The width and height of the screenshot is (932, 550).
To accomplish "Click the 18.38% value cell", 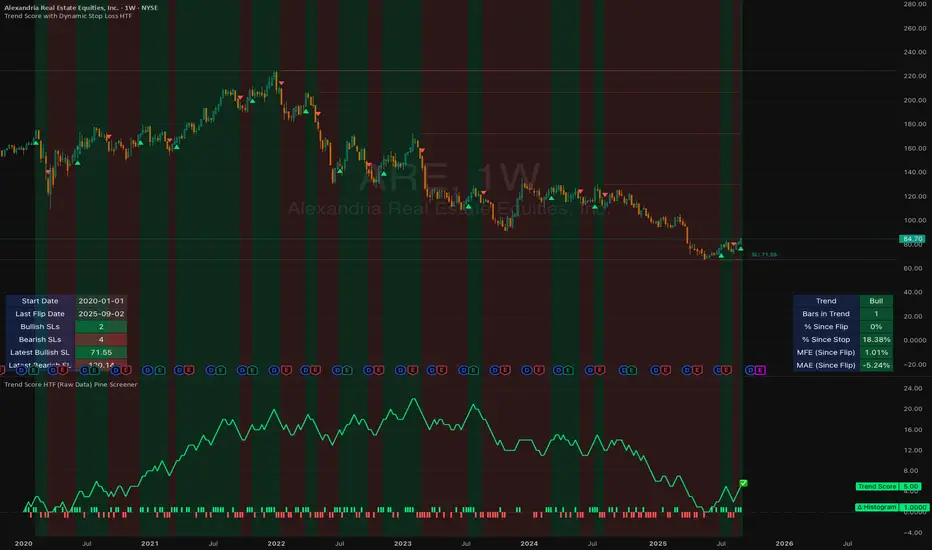I will coord(876,340).
